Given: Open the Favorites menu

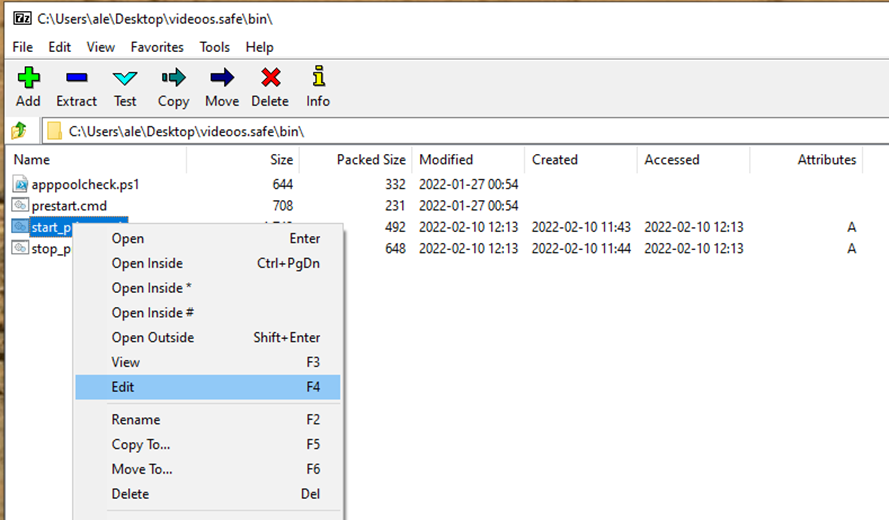Looking at the screenshot, I should [157, 47].
